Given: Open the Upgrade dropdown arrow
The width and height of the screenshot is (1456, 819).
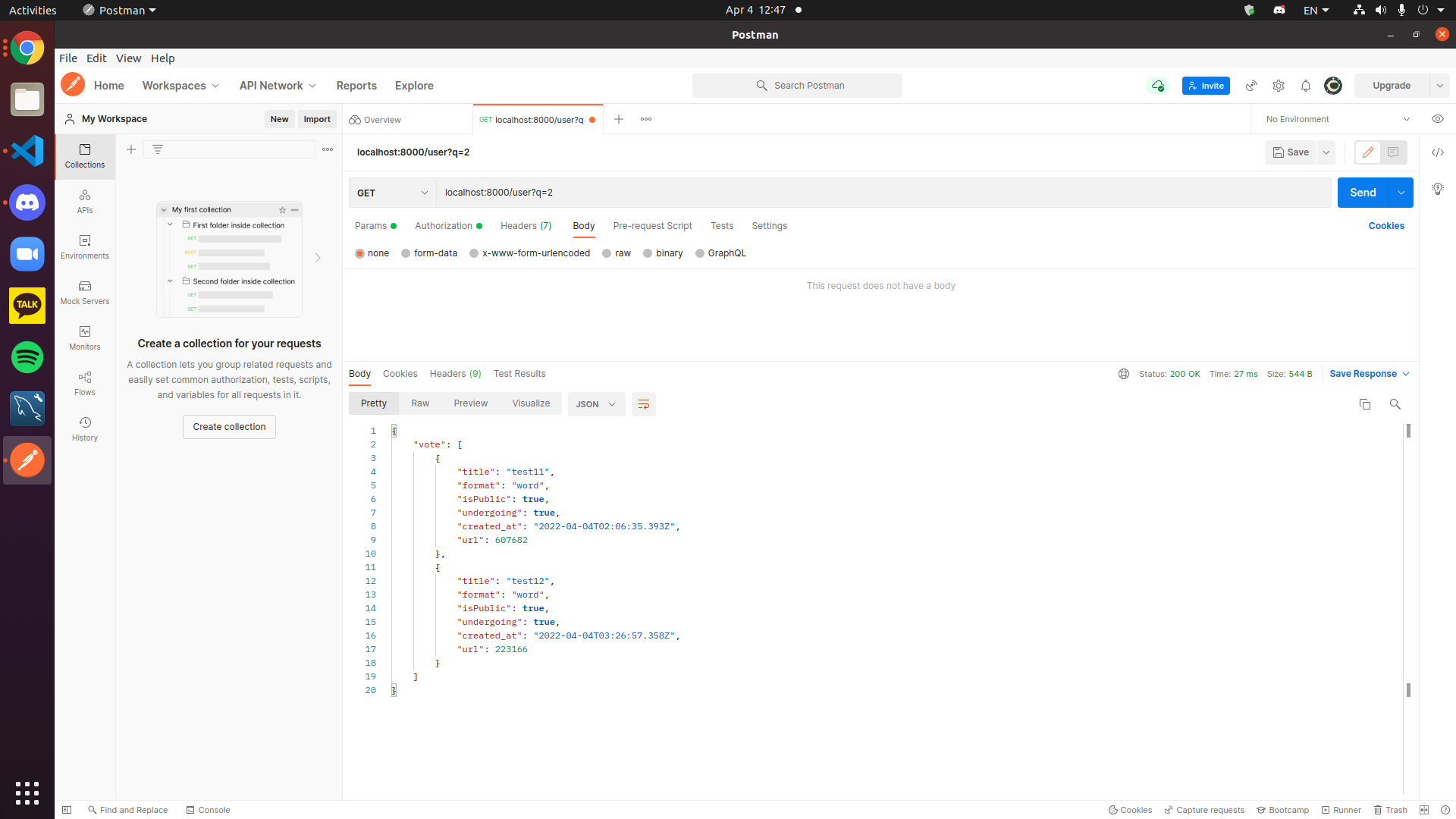Looking at the screenshot, I should pos(1440,86).
